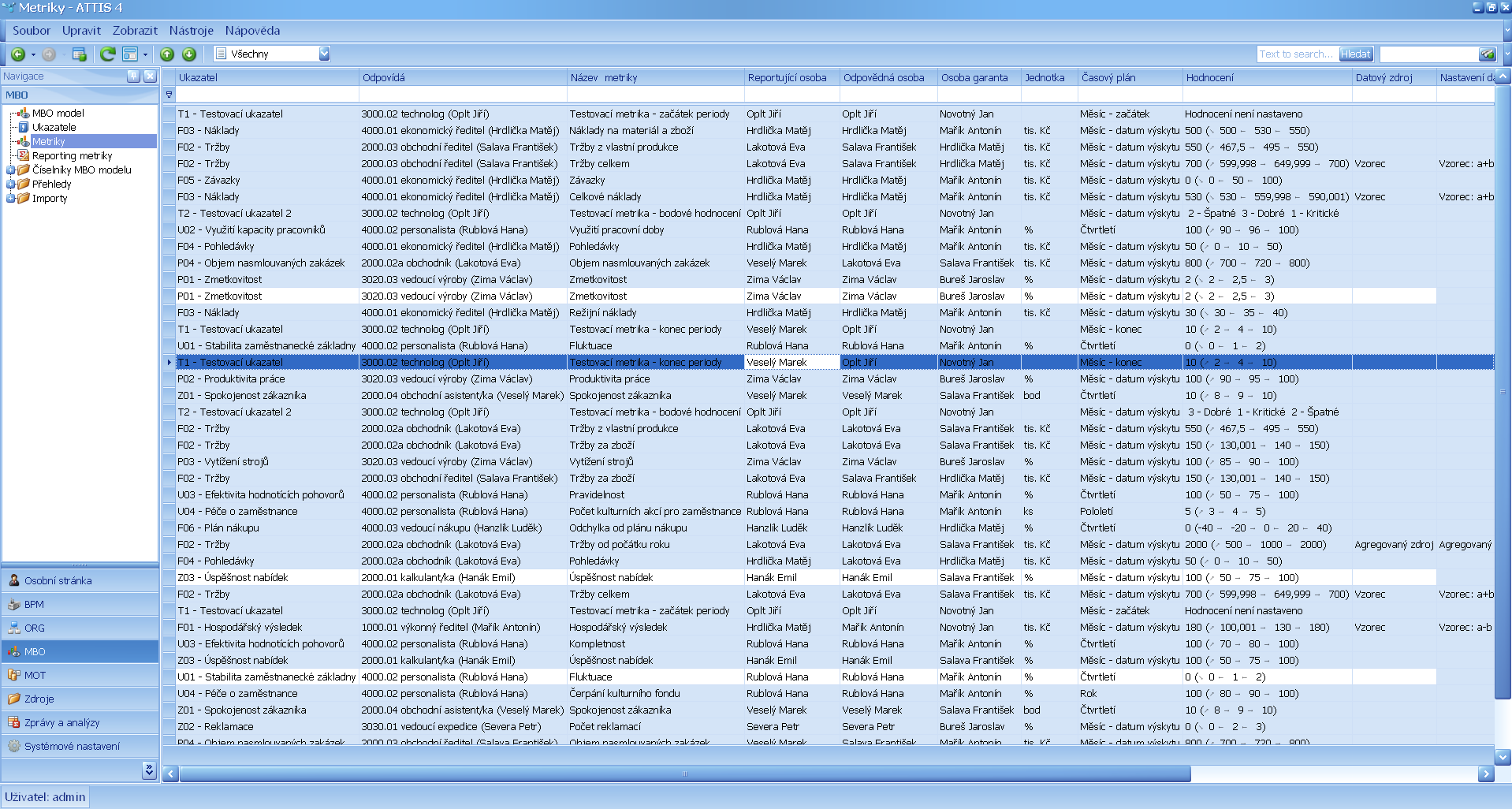Click the navigation pane configure chevron button
This screenshot has height=809, width=1512.
(x=149, y=770)
